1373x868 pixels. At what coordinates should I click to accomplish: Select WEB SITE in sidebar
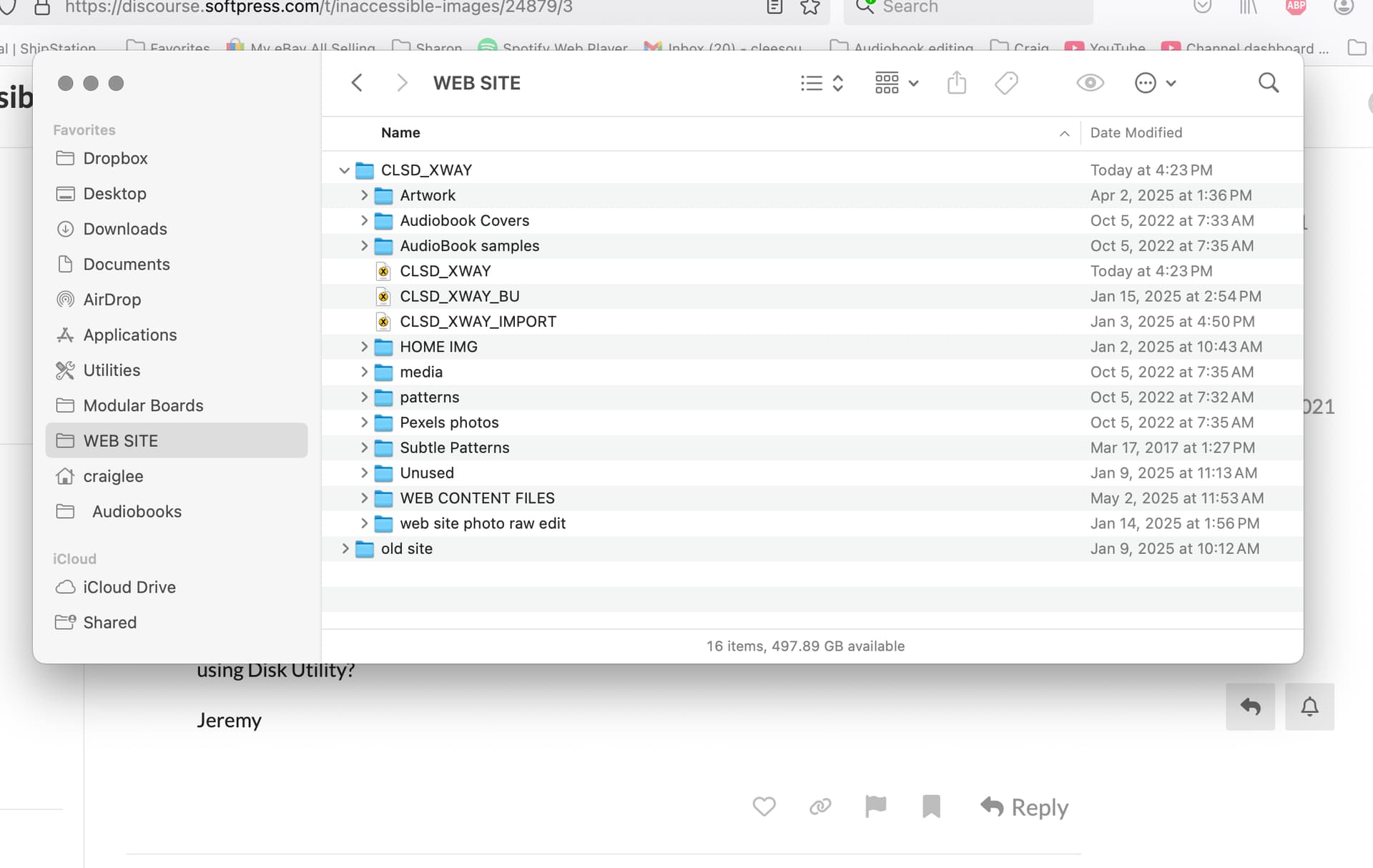pos(176,440)
